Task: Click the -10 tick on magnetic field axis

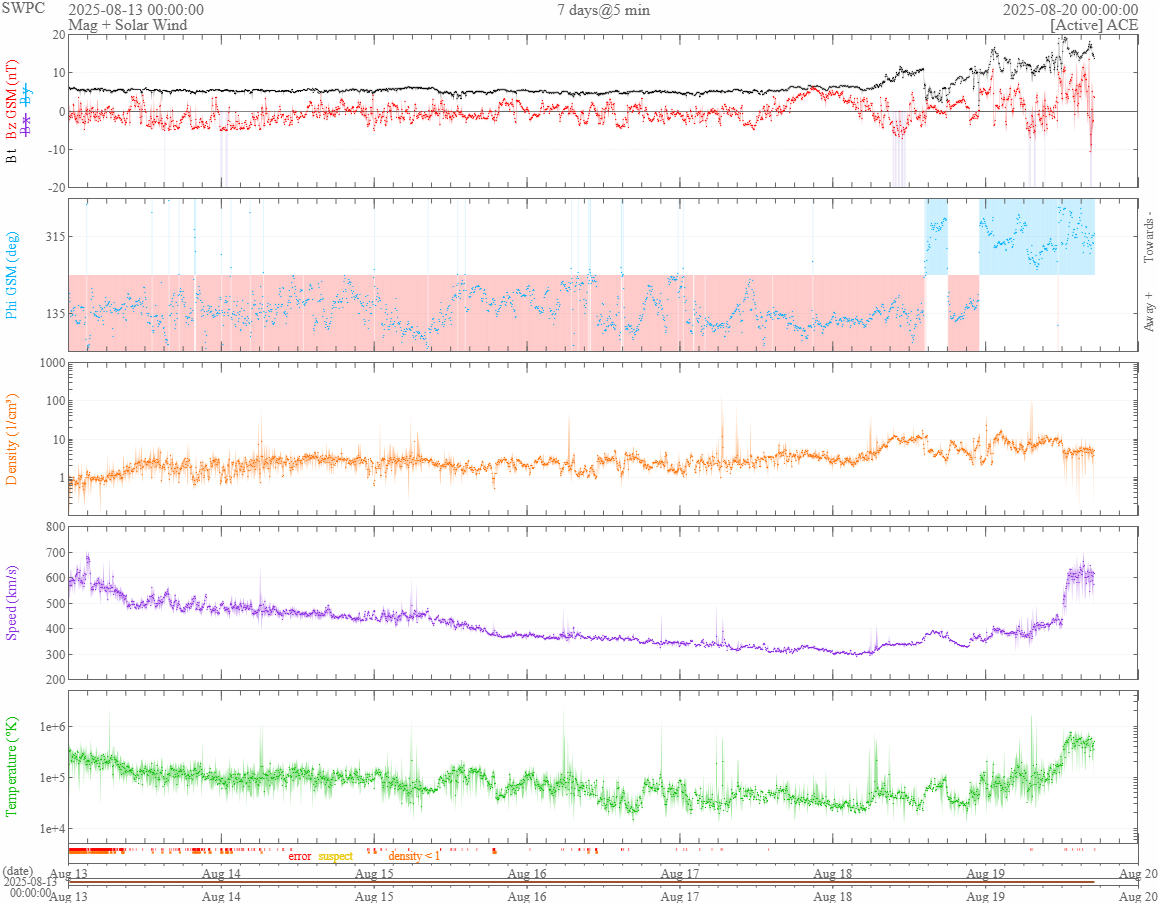Action: click(55, 149)
